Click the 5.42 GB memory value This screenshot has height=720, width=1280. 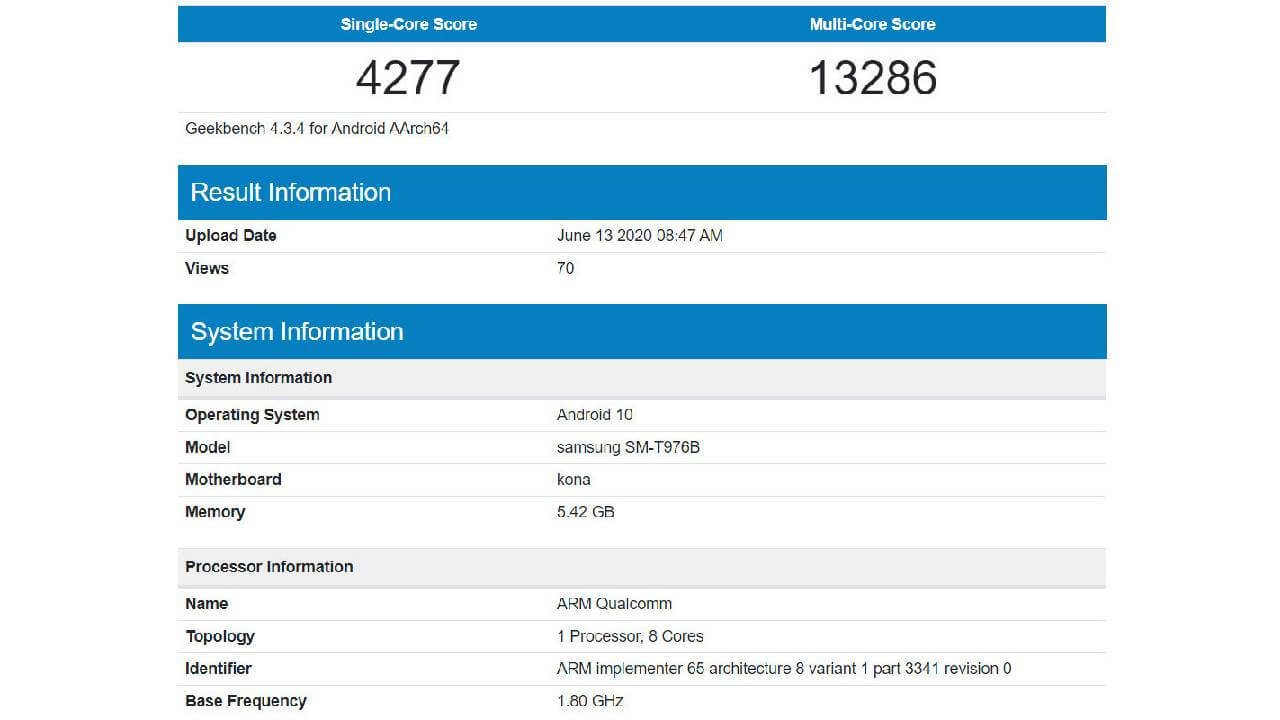point(585,512)
